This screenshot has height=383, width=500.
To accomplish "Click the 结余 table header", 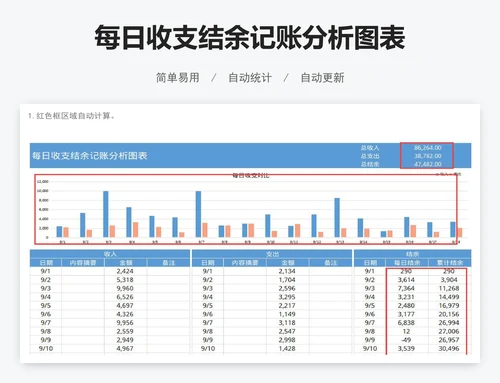I will point(413,254).
